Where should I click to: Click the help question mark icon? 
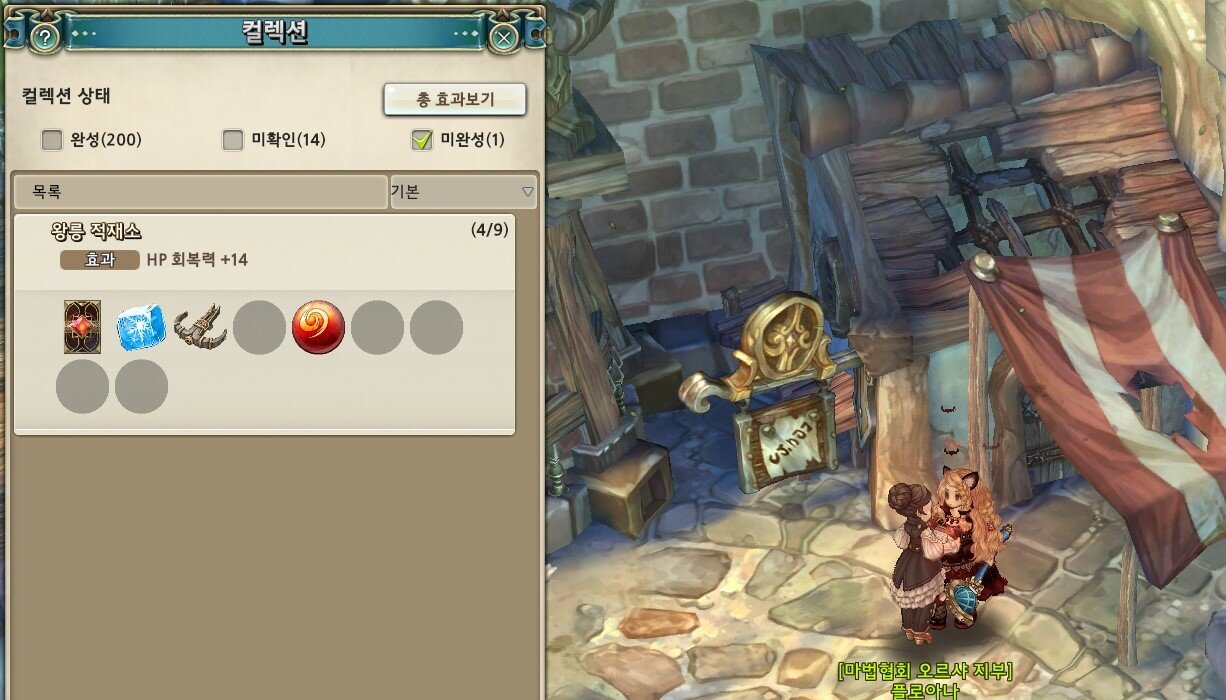click(46, 38)
